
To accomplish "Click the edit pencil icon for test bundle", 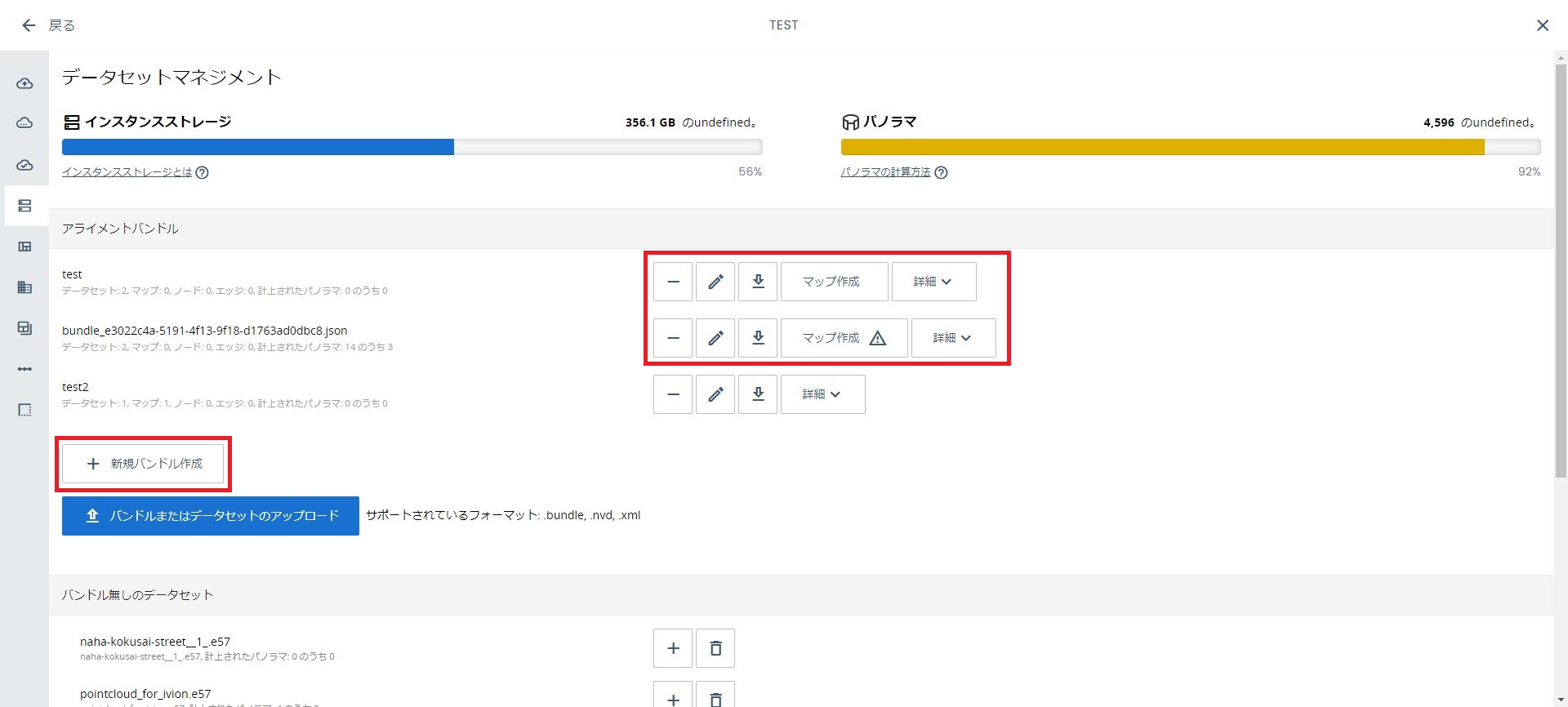I will [x=715, y=282].
